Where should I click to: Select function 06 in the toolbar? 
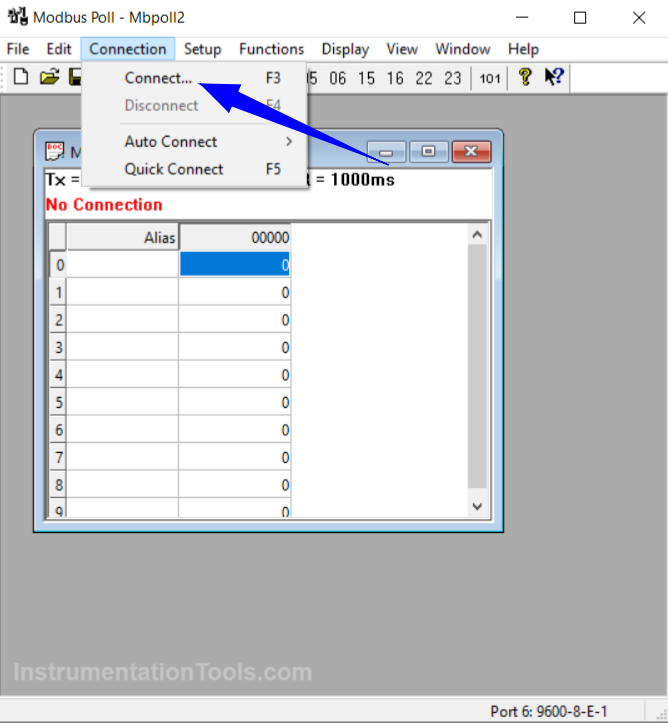pos(338,78)
